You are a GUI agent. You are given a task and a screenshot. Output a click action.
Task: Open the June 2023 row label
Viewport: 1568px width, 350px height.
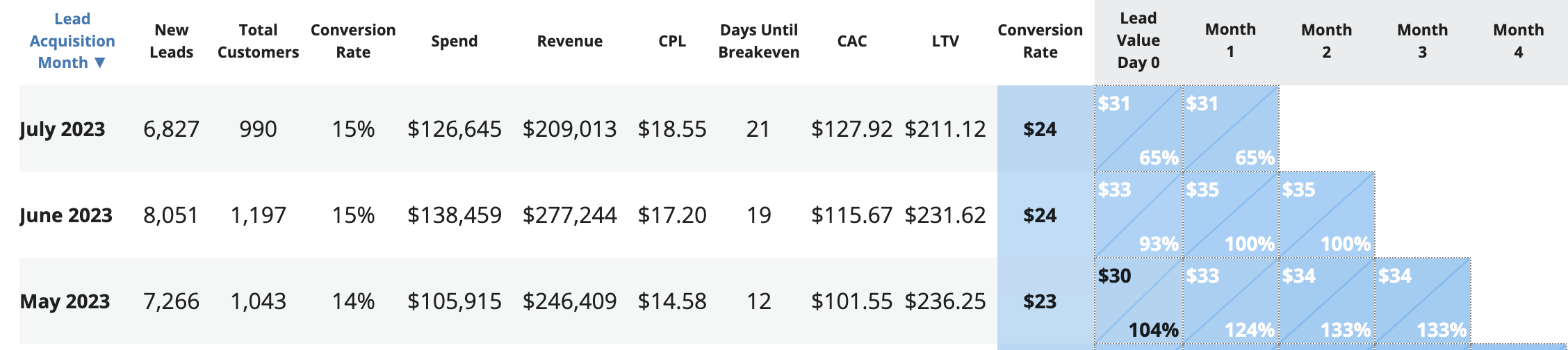[x=66, y=215]
